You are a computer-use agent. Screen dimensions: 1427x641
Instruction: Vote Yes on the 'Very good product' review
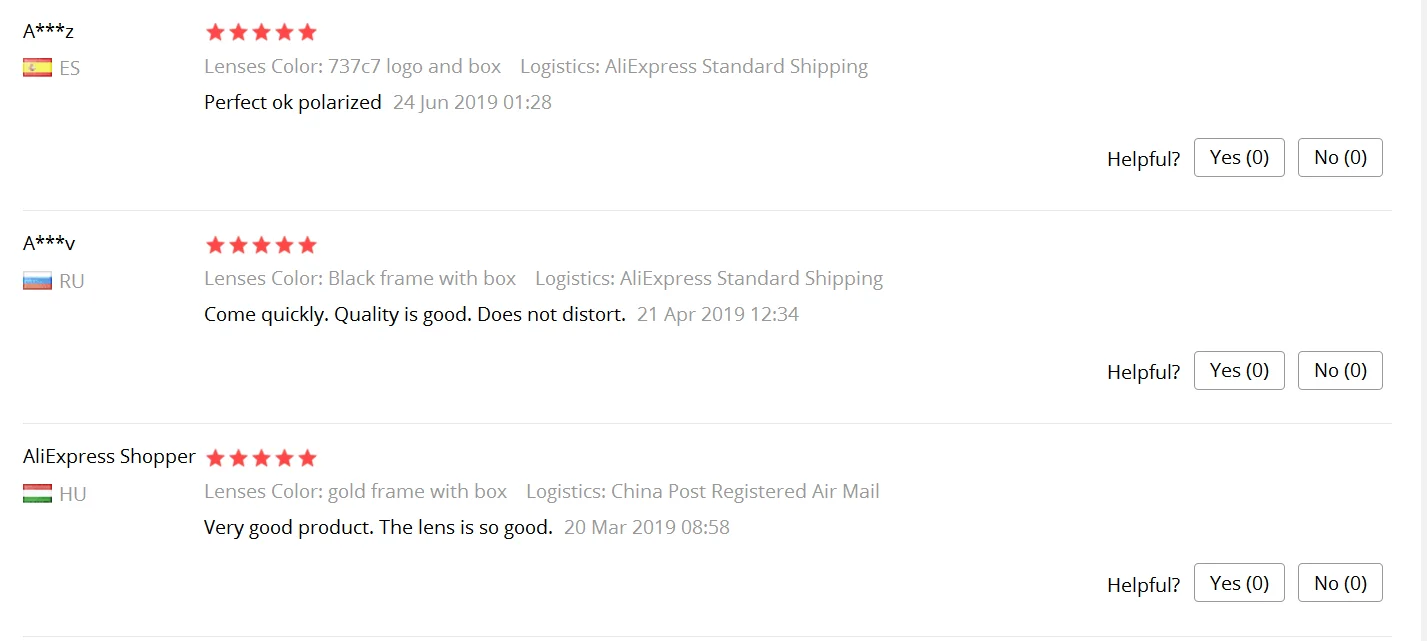point(1239,584)
